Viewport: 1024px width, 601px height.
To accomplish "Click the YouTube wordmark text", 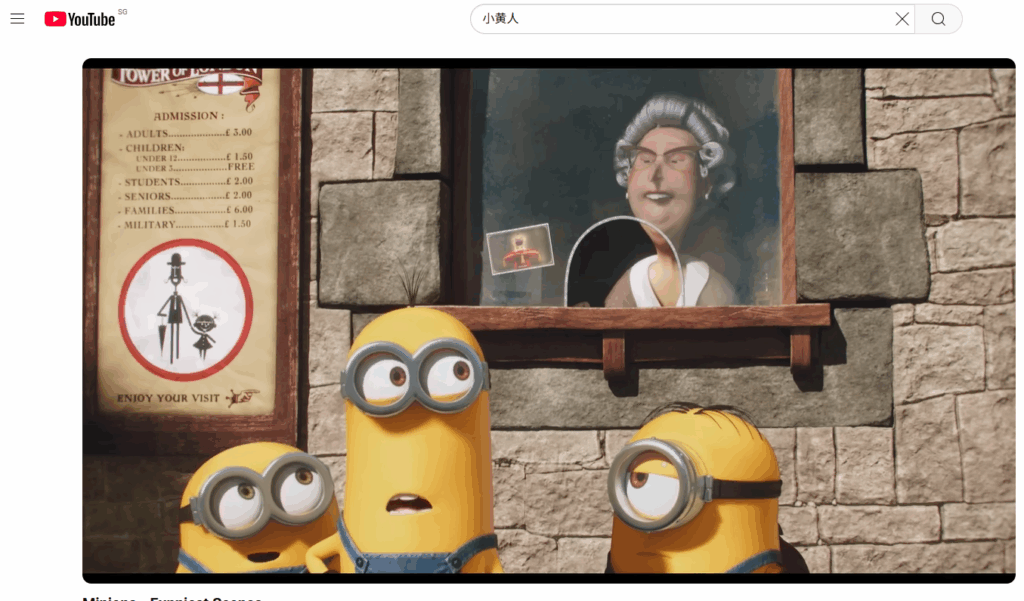I will click(x=92, y=19).
